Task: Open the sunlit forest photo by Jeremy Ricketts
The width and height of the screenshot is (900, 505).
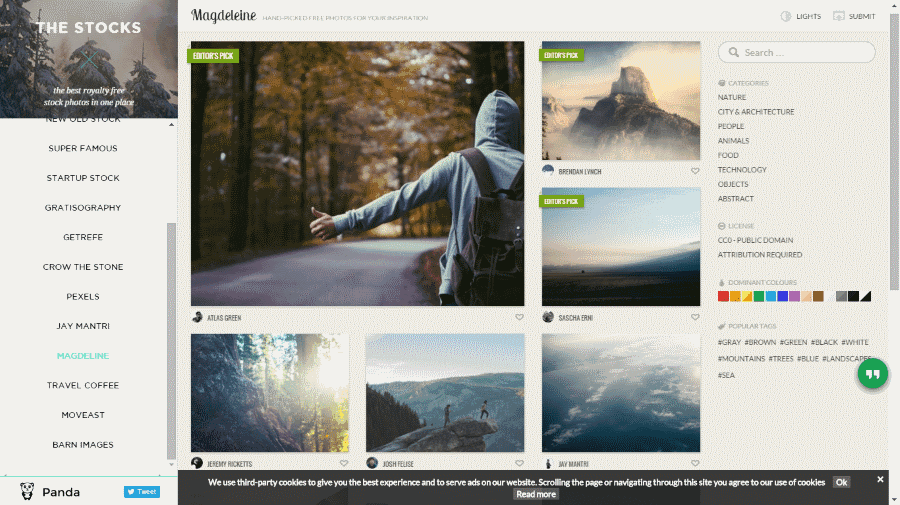Action: (270, 393)
